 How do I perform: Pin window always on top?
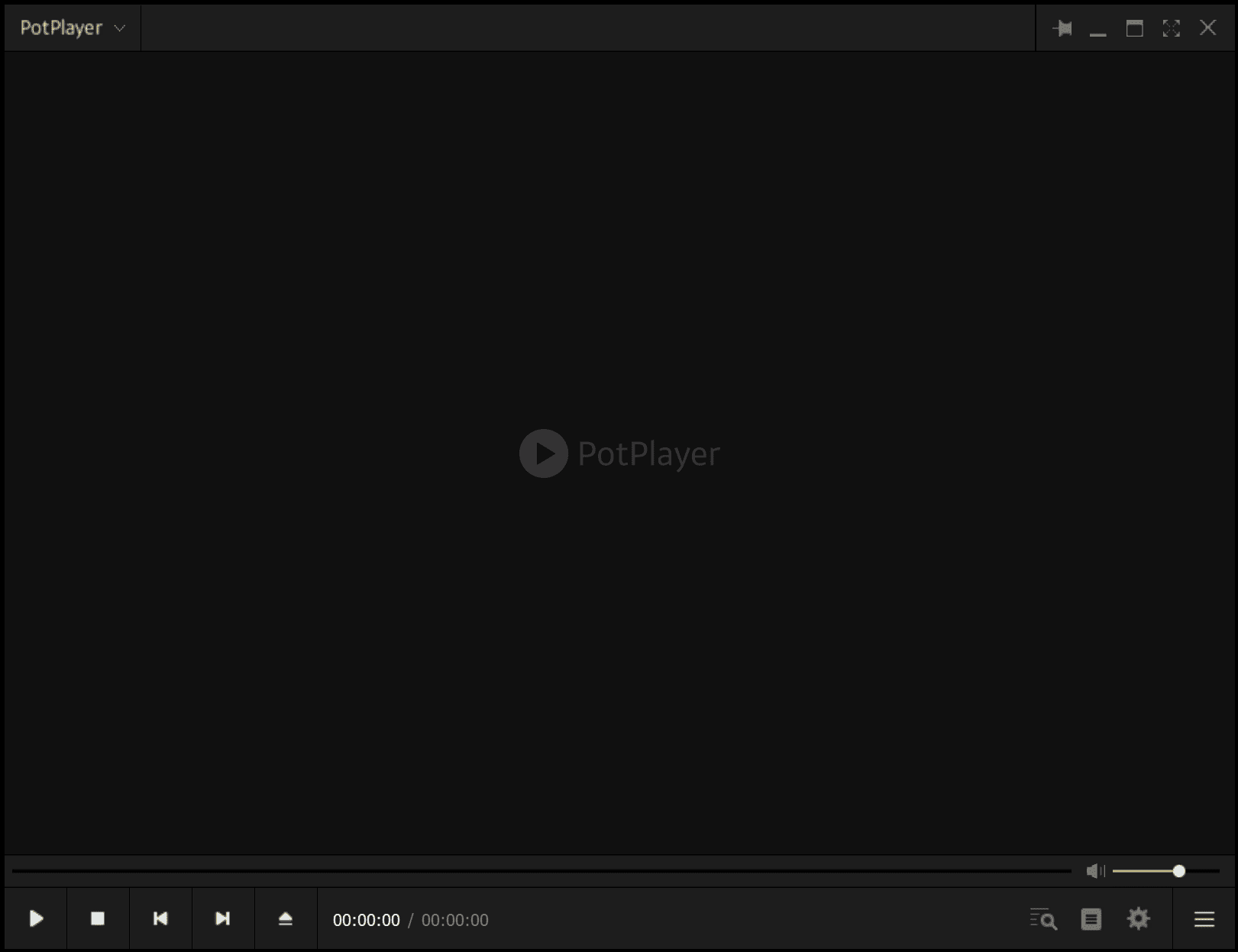click(x=1062, y=28)
